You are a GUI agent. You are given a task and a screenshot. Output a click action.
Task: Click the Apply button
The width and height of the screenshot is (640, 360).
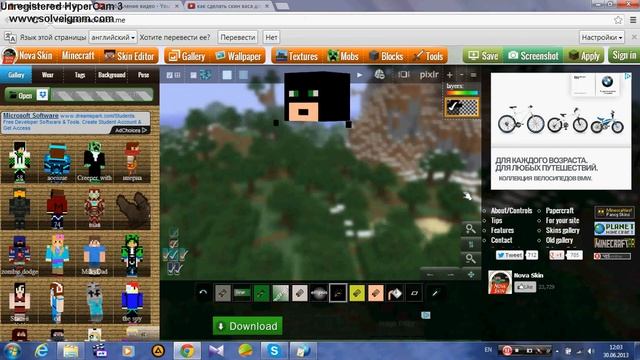pyautogui.click(x=584, y=56)
